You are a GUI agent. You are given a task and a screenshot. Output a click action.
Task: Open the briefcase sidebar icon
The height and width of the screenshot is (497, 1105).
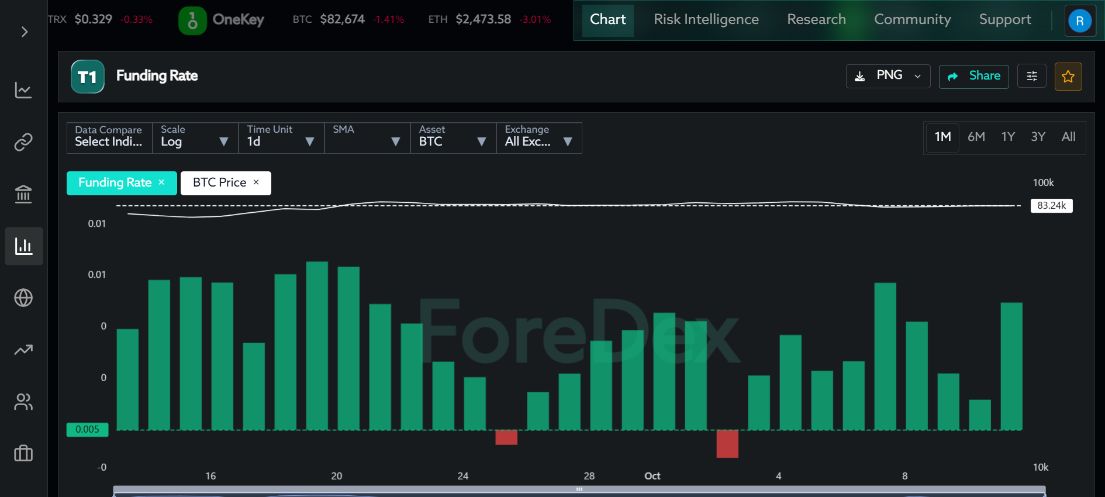point(23,453)
